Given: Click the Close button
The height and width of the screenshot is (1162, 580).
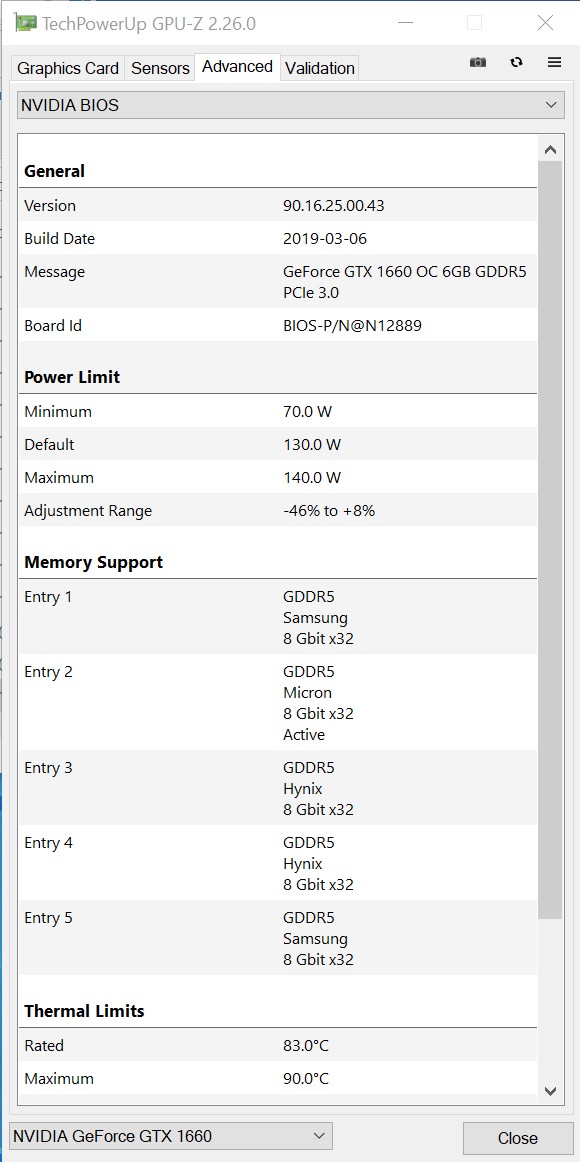Looking at the screenshot, I should click(517, 1138).
